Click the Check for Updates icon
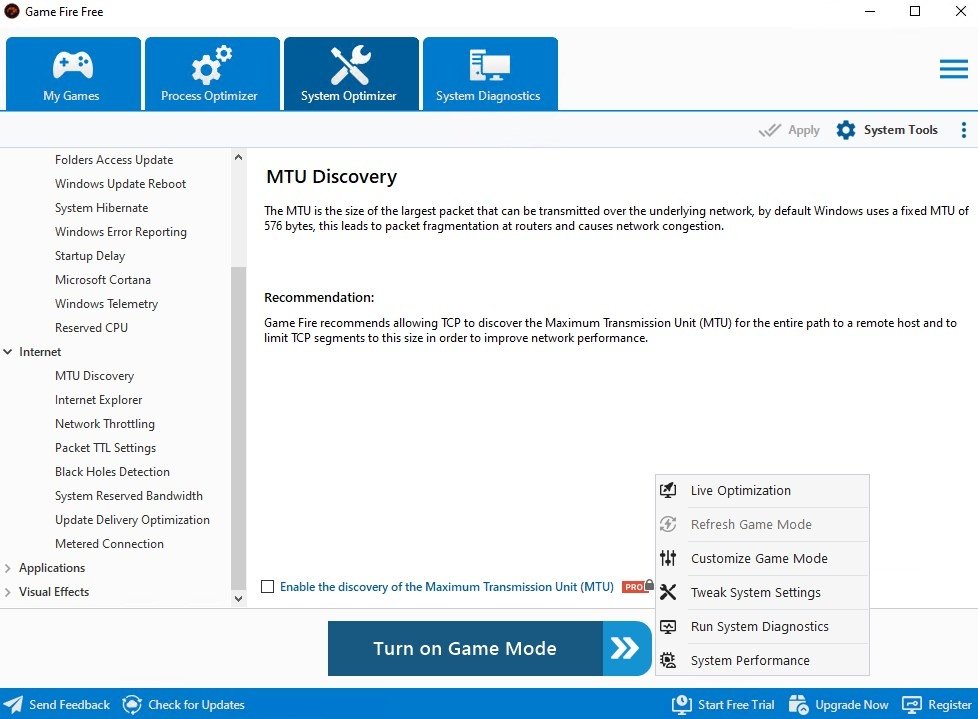Image resolution: width=978 pixels, height=719 pixels. (132, 705)
